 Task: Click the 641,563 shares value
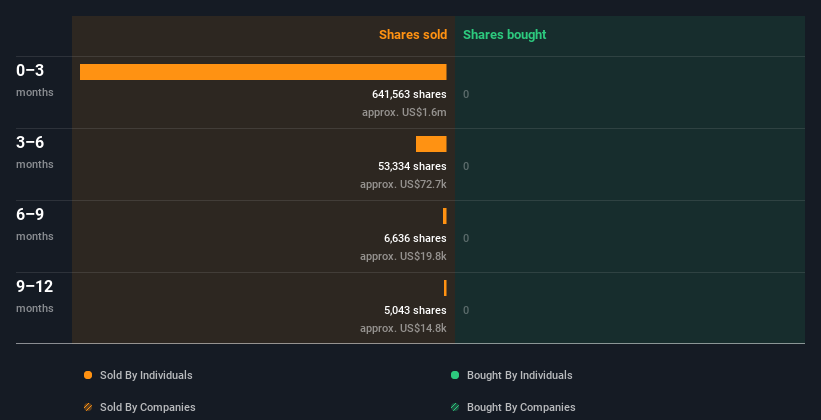tap(409, 94)
